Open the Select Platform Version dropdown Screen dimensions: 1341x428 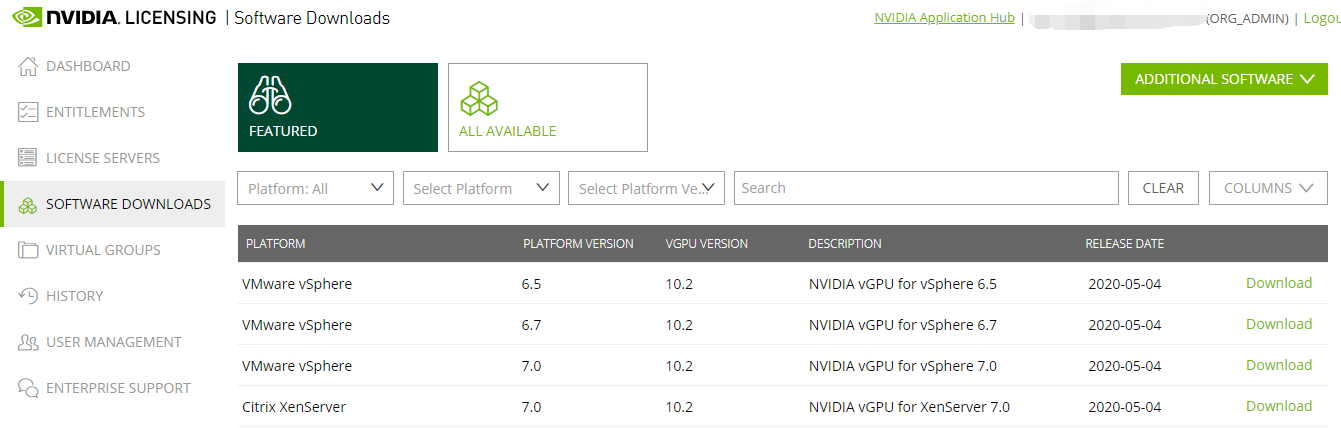[x=646, y=188]
